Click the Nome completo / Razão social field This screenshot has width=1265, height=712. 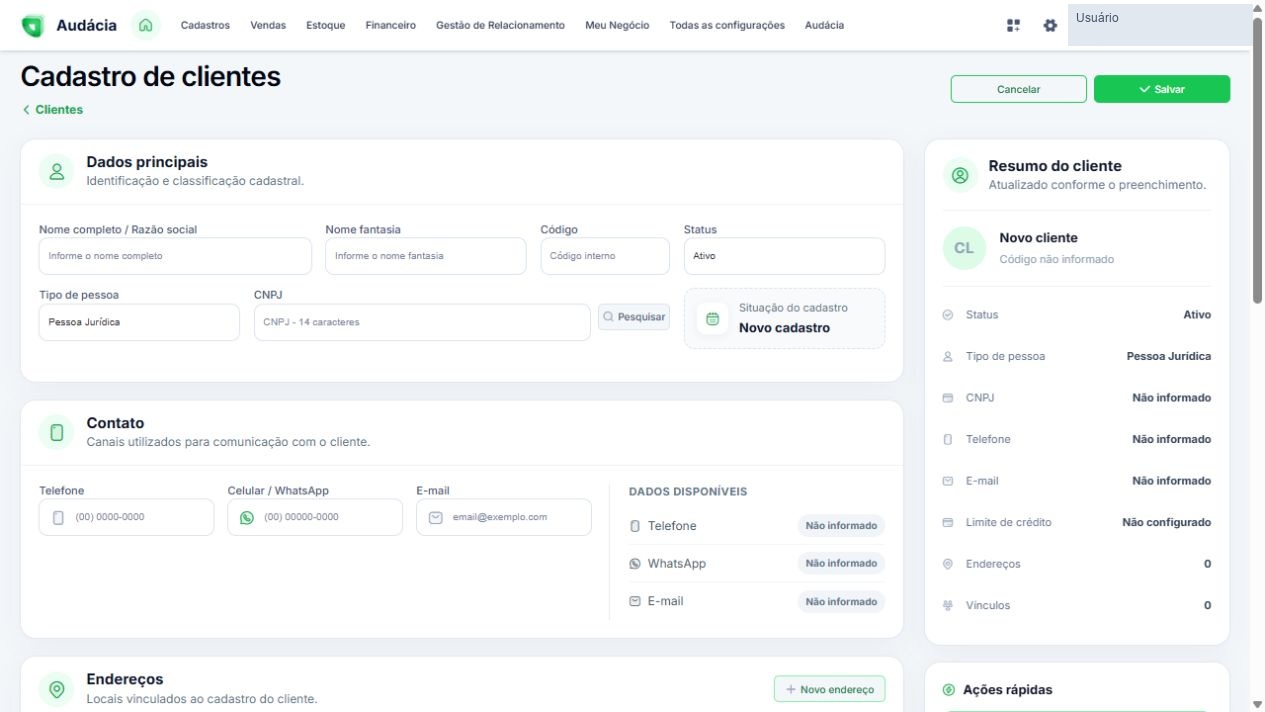pyautogui.click(x=175, y=256)
